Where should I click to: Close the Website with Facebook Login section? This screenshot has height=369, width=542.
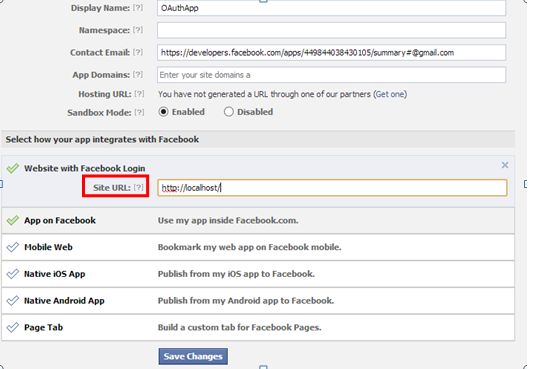click(505, 165)
